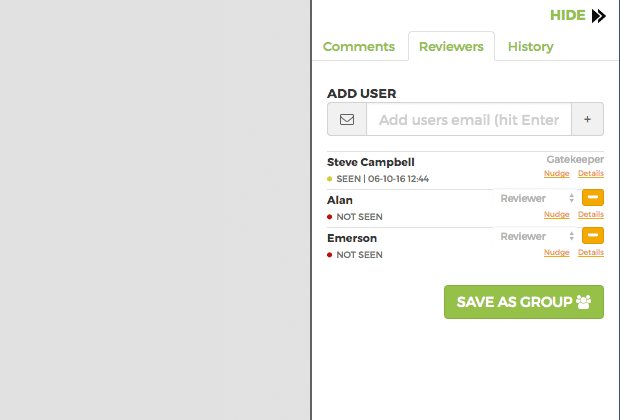The width and height of the screenshot is (620, 420).
Task: Select the Steve Campbell name
Action: click(x=370, y=162)
